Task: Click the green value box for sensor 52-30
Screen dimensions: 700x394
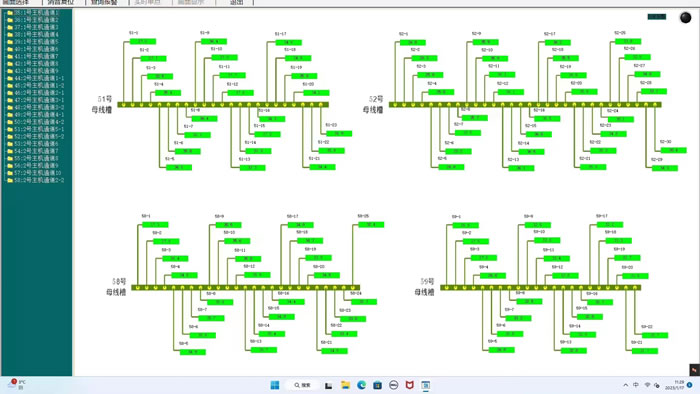Action: click(x=674, y=150)
